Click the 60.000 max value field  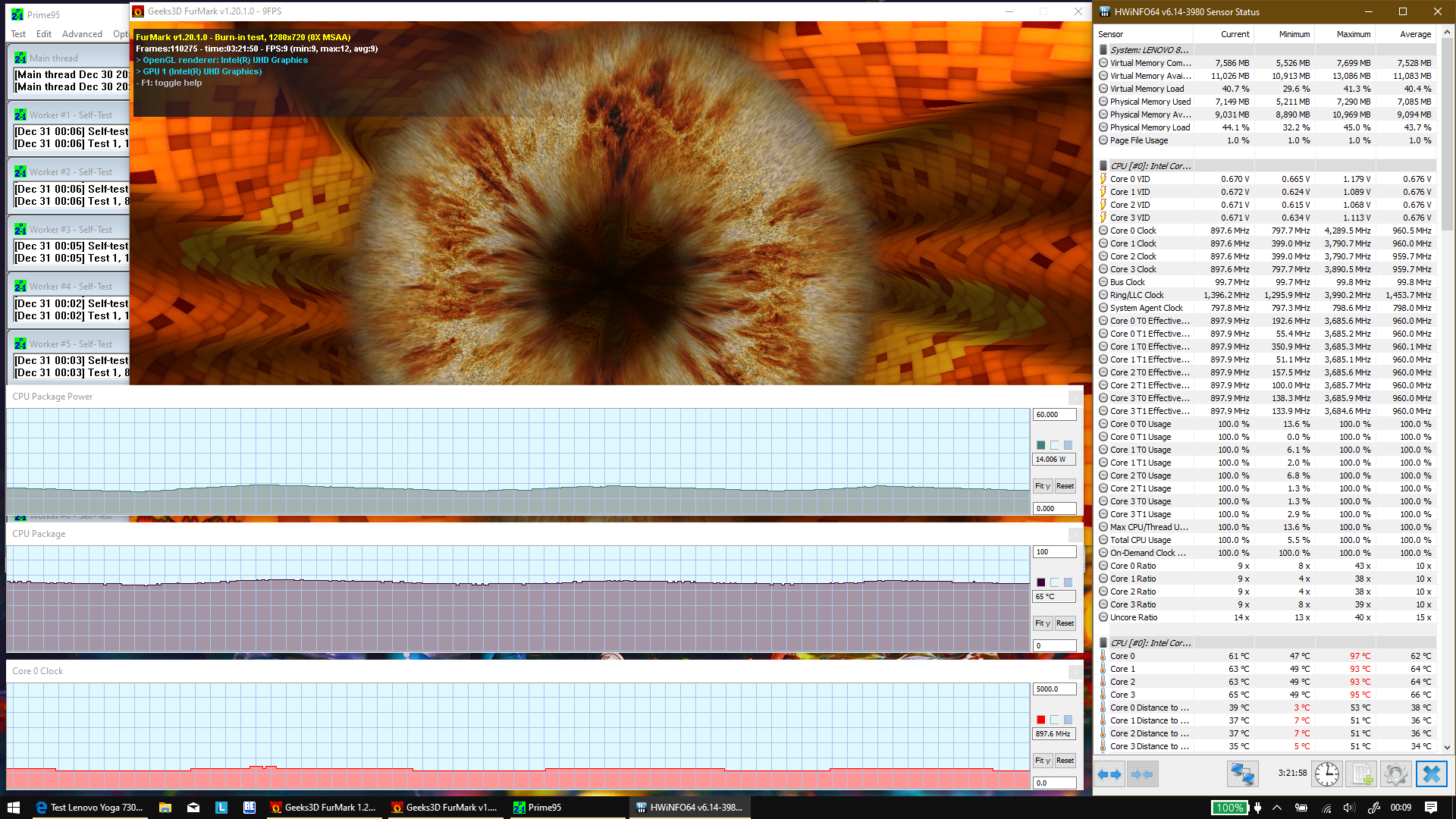1053,415
